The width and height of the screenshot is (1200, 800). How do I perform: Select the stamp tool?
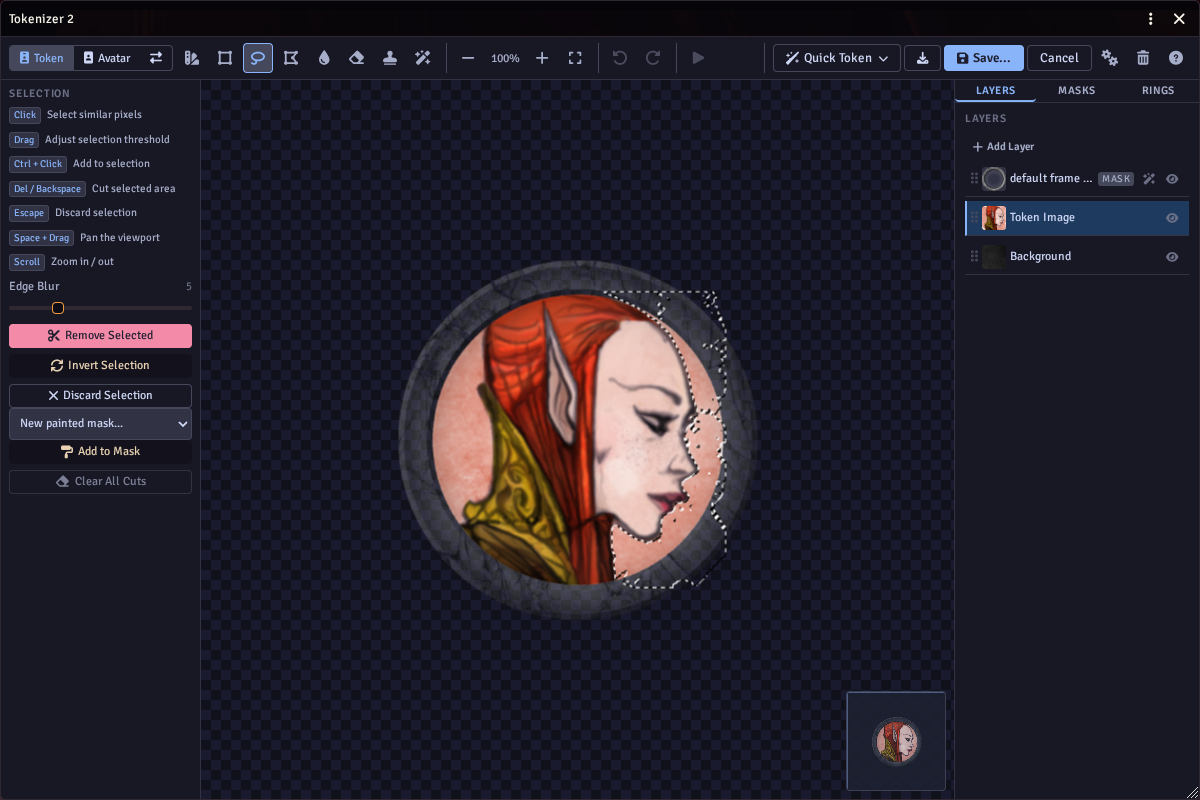click(390, 58)
